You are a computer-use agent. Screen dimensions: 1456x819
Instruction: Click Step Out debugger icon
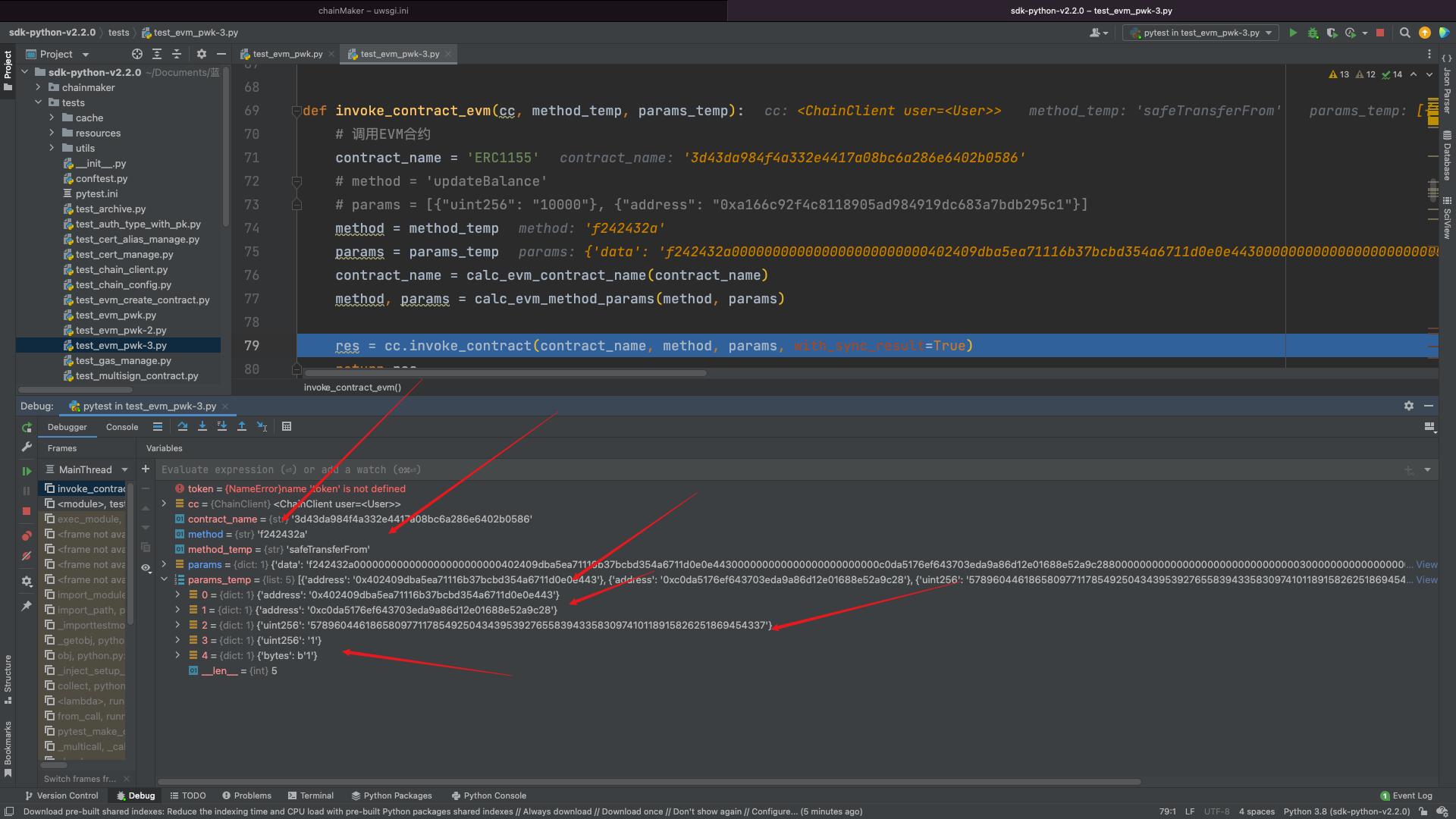point(242,427)
